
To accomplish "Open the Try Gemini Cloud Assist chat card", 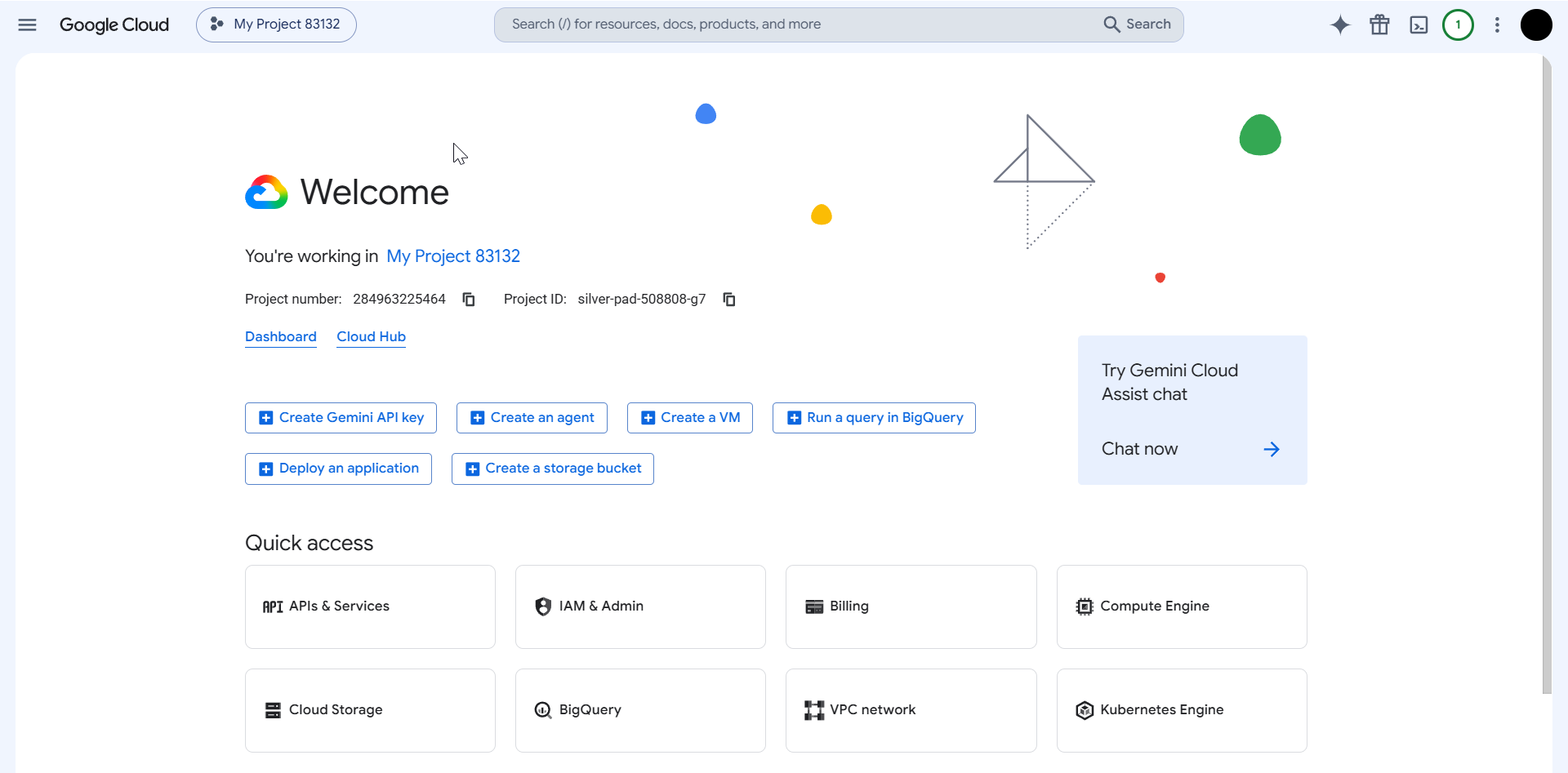I will [1192, 410].
